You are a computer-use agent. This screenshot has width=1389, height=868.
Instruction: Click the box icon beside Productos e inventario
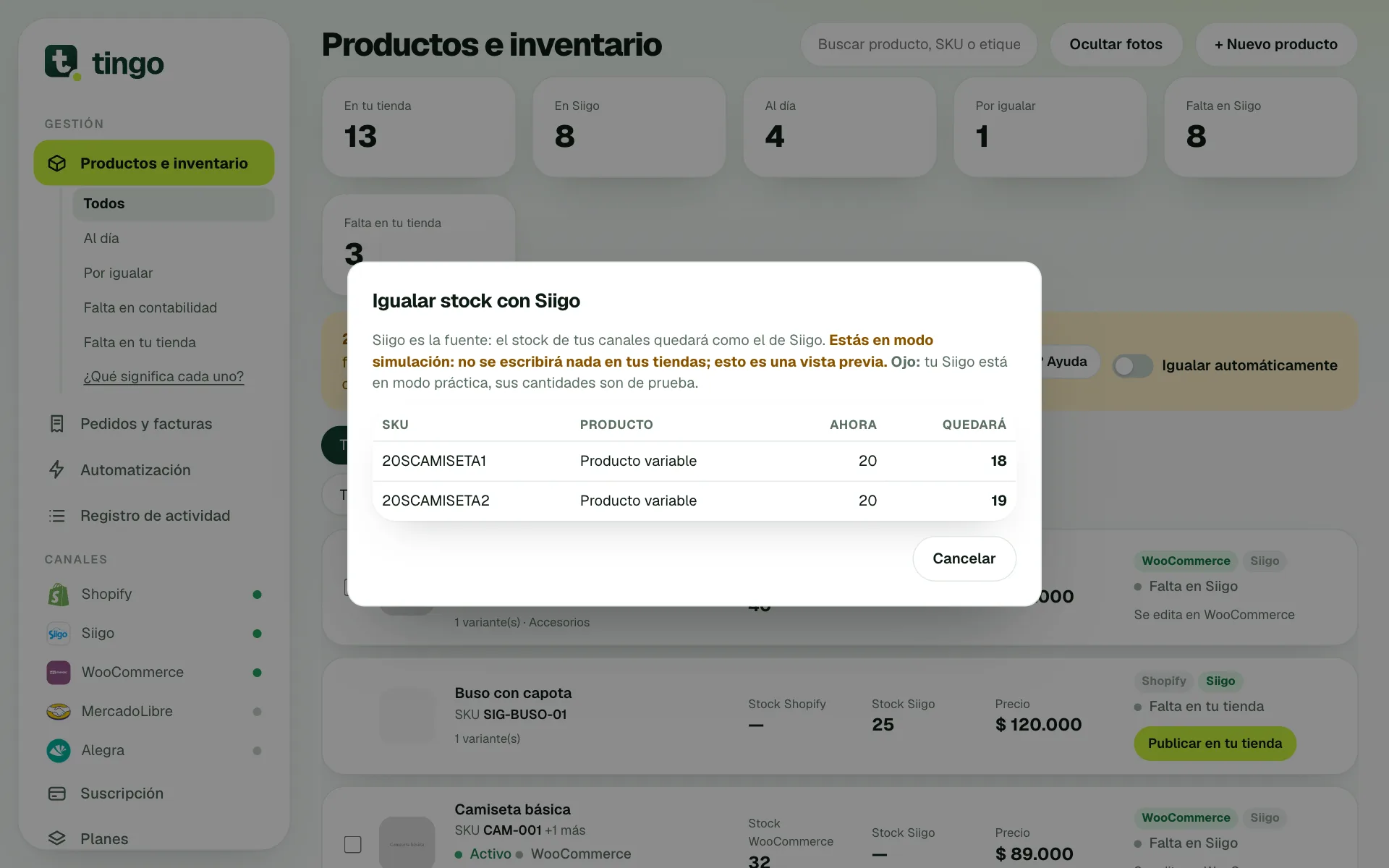(57, 163)
